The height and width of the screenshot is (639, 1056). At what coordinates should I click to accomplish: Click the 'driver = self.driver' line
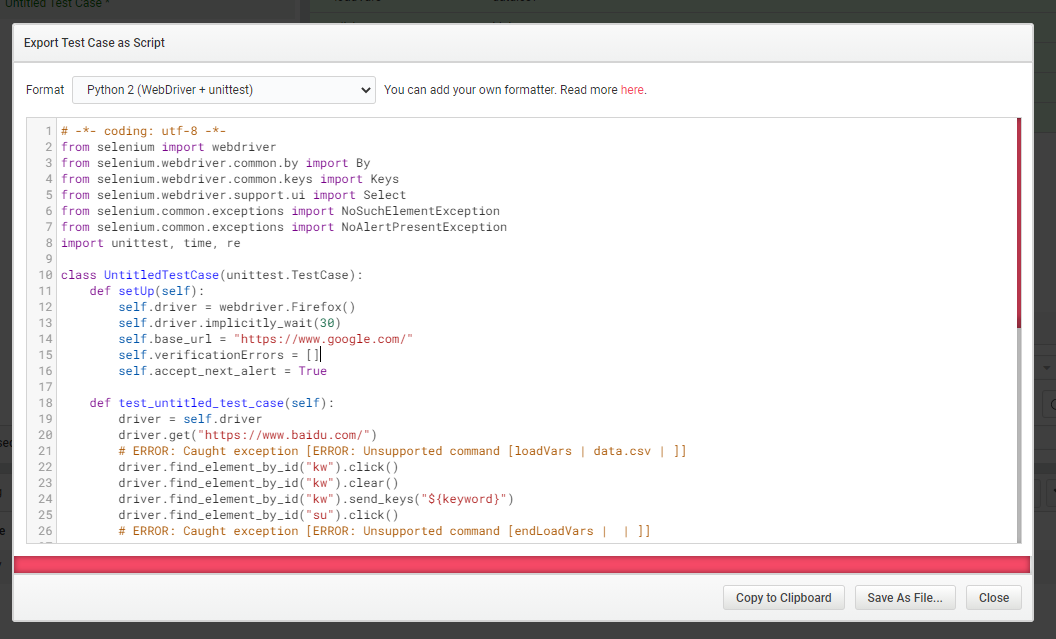point(190,419)
